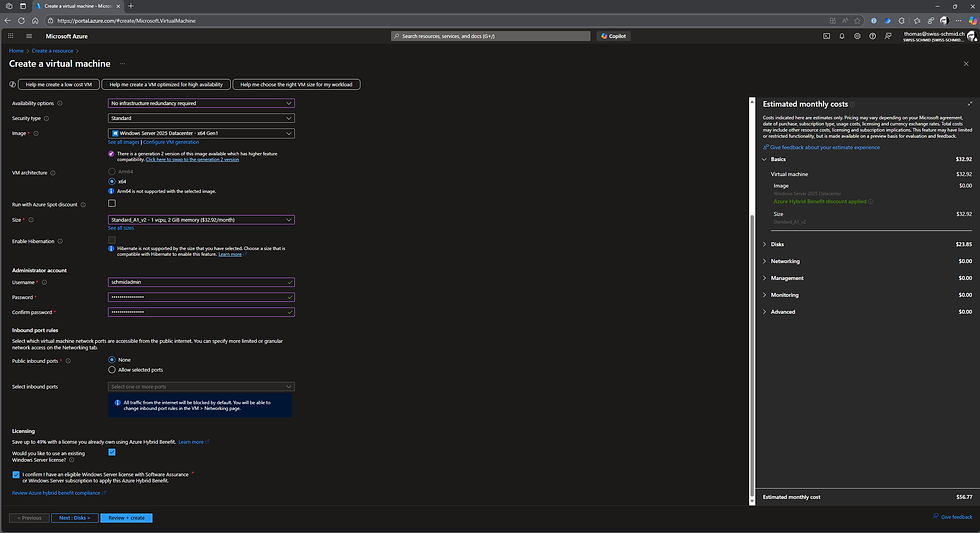Open the Availability options dropdown
This screenshot has height=533, width=980.
tap(201, 103)
